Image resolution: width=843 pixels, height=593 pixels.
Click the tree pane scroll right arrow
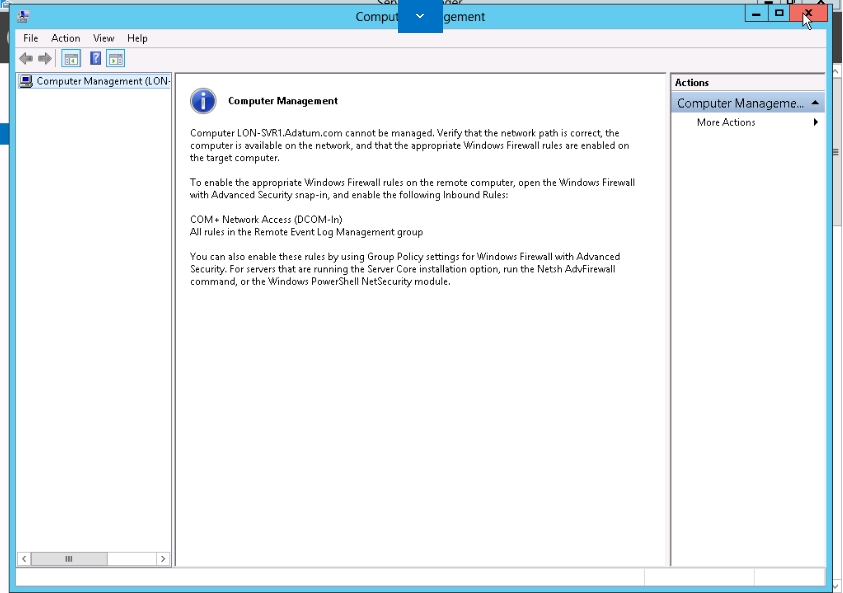tap(163, 559)
